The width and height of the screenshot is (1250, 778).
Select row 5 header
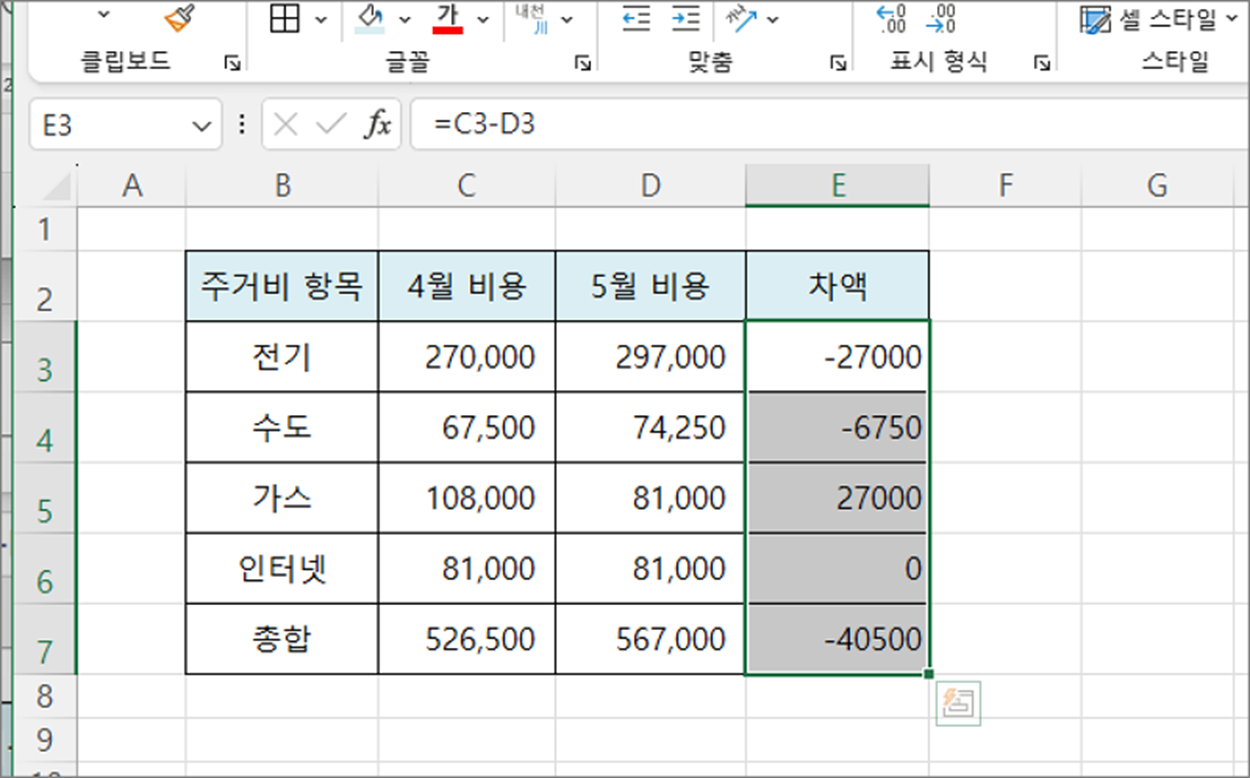44,498
